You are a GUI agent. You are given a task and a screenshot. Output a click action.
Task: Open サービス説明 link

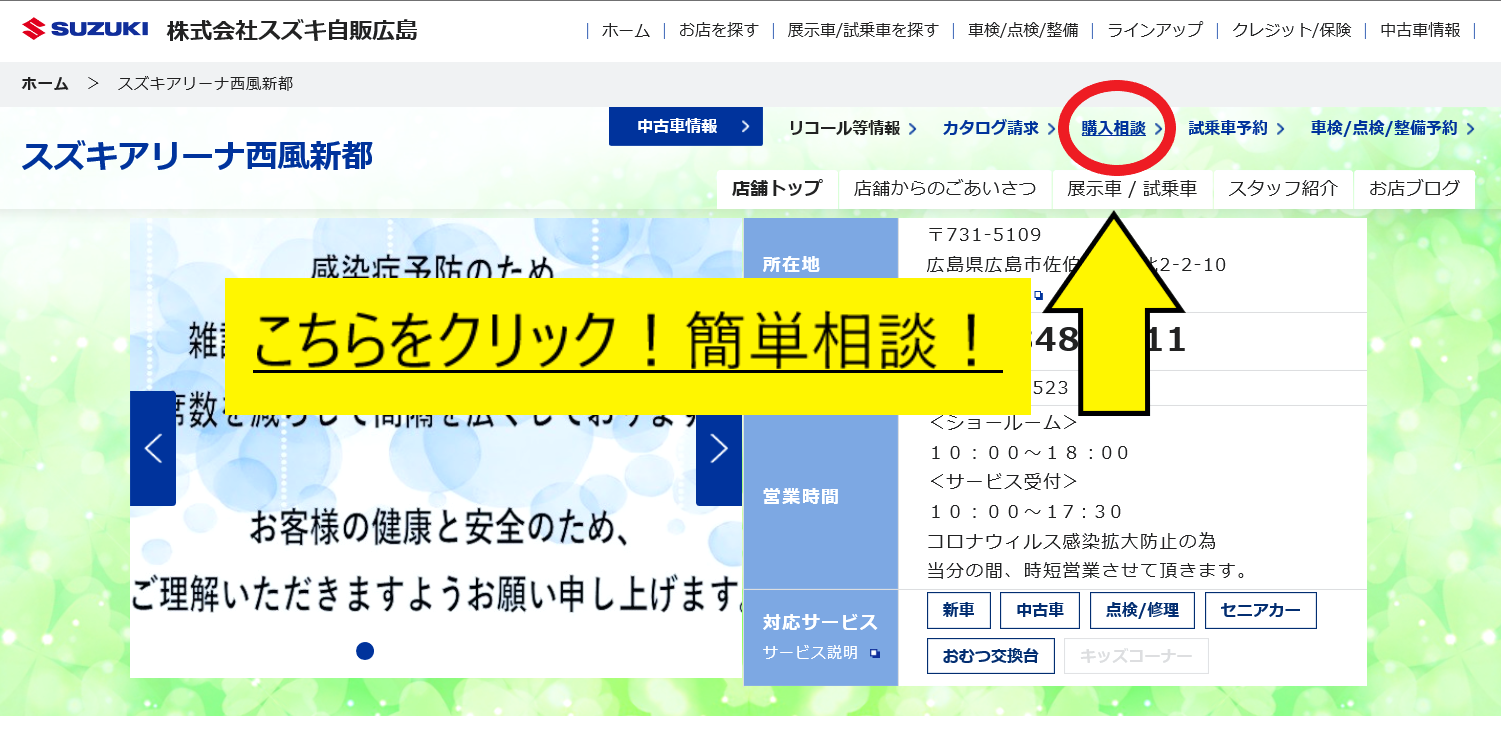821,653
